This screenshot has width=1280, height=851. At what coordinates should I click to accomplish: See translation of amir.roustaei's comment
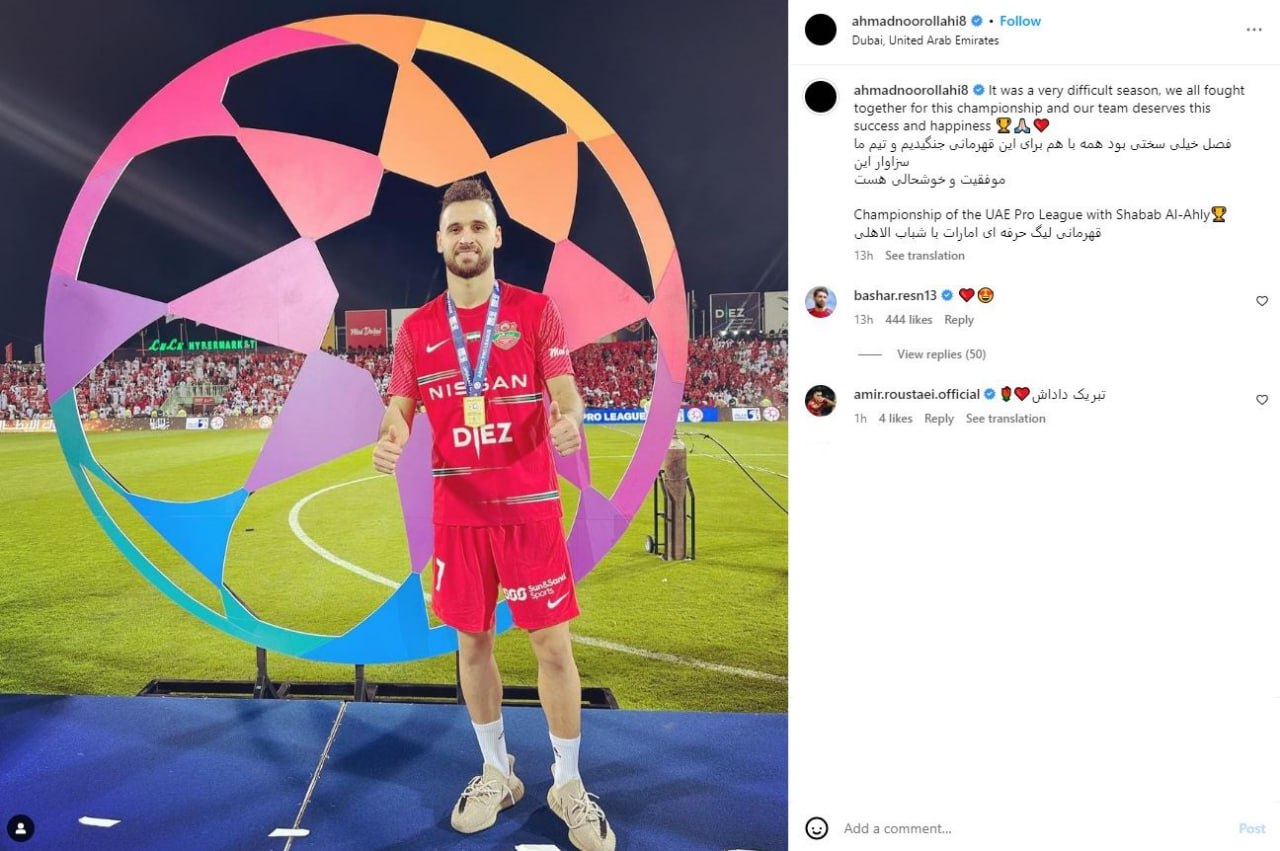tap(1005, 419)
